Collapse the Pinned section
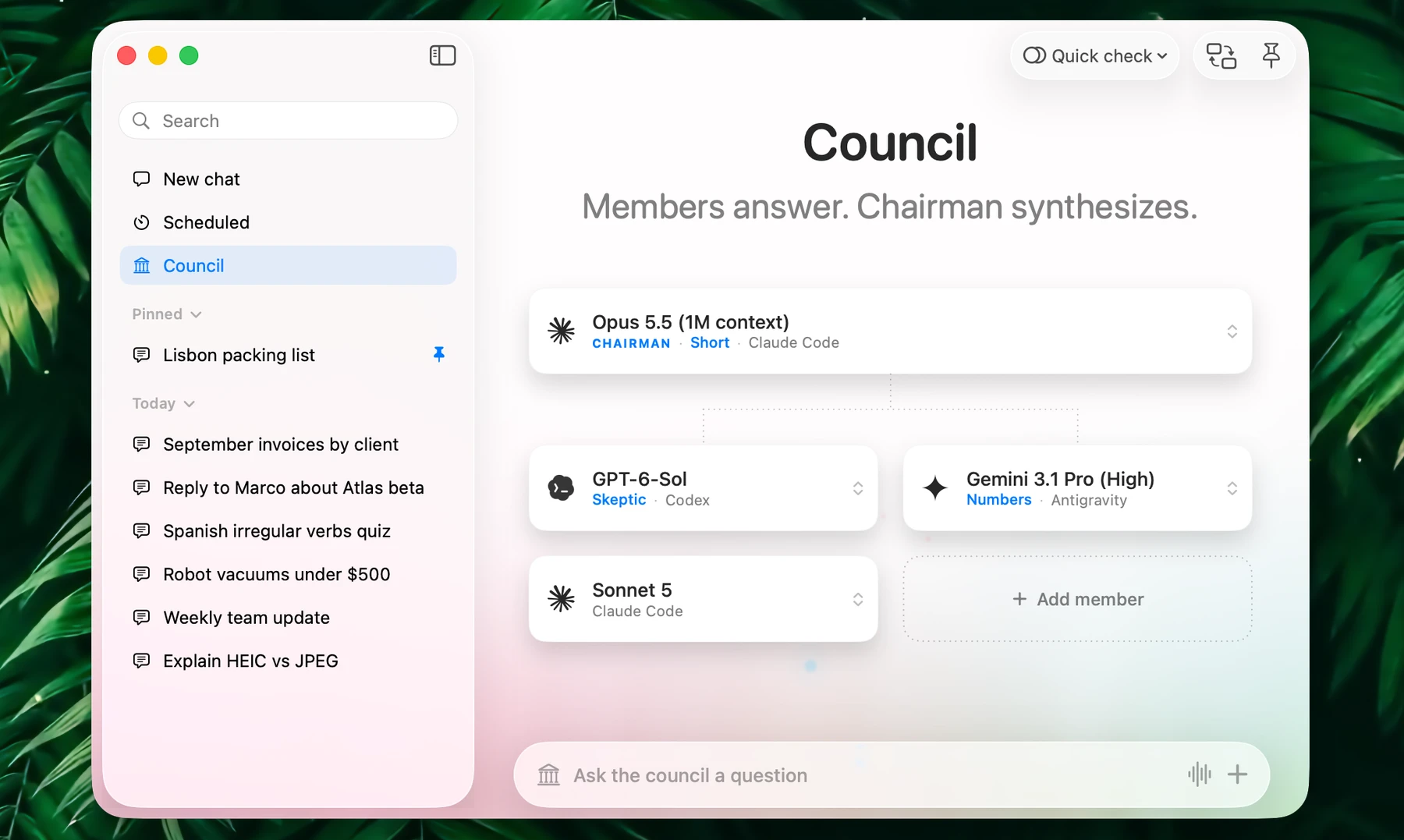Image resolution: width=1404 pixels, height=840 pixels. [167, 314]
